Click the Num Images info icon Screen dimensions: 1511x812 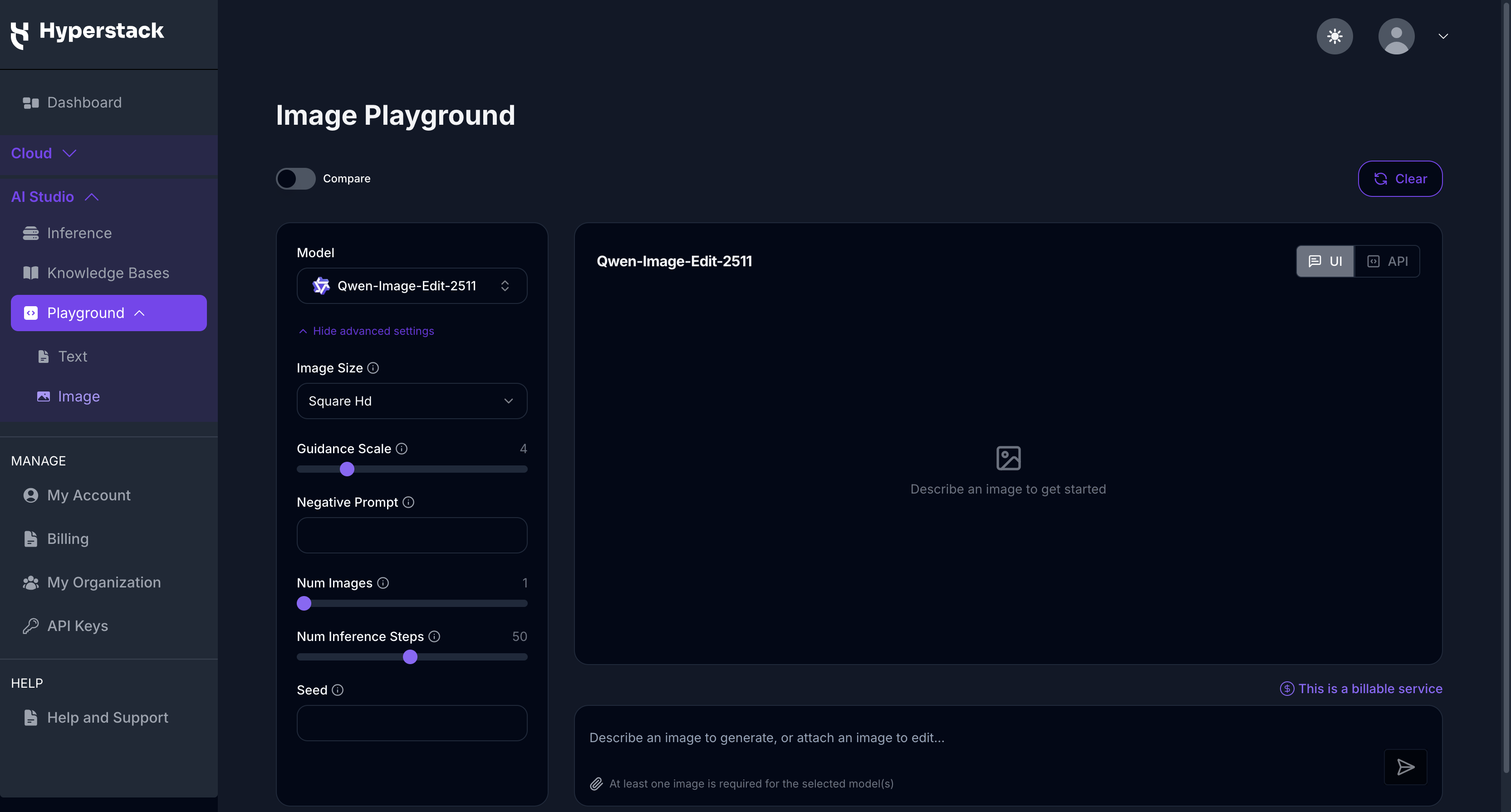pyautogui.click(x=383, y=583)
